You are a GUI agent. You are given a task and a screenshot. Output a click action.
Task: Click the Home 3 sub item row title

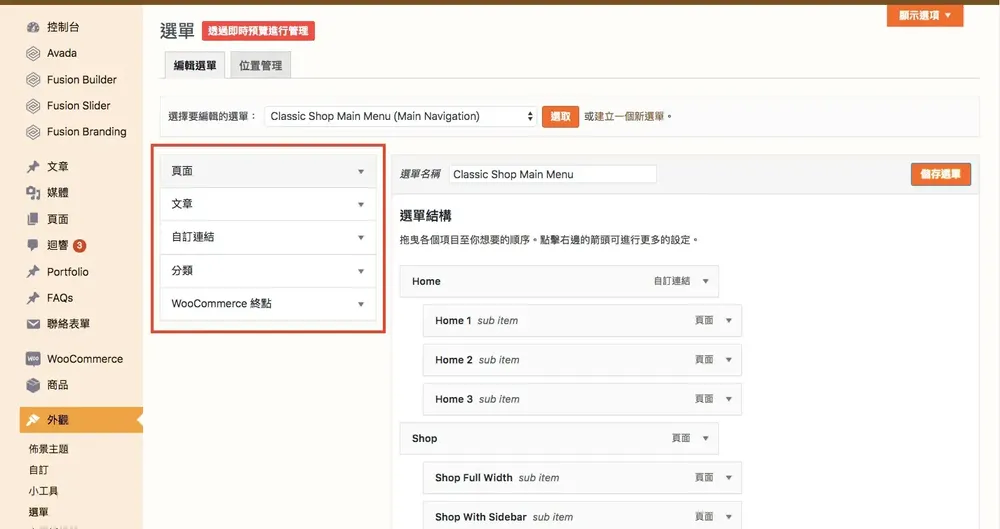coord(453,399)
